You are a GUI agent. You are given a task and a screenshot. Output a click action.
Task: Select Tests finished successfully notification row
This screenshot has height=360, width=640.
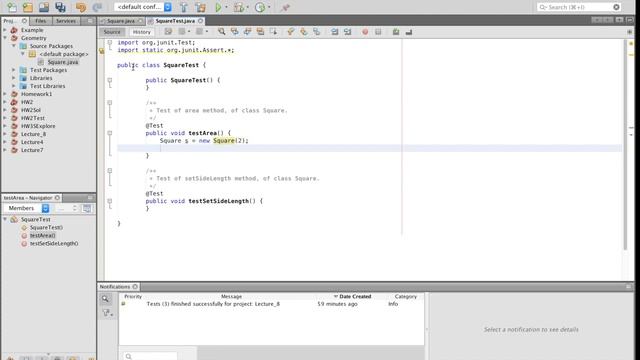[x=271, y=304]
